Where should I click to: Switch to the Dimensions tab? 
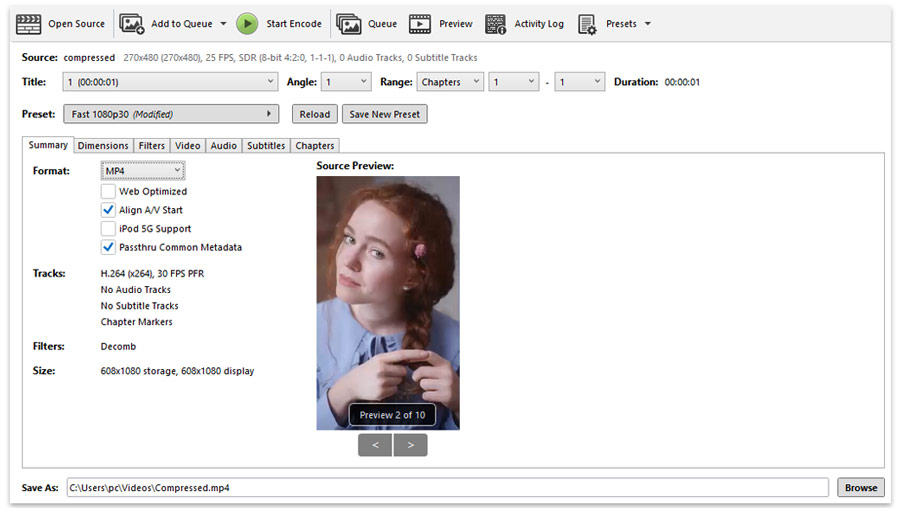pyautogui.click(x=103, y=145)
